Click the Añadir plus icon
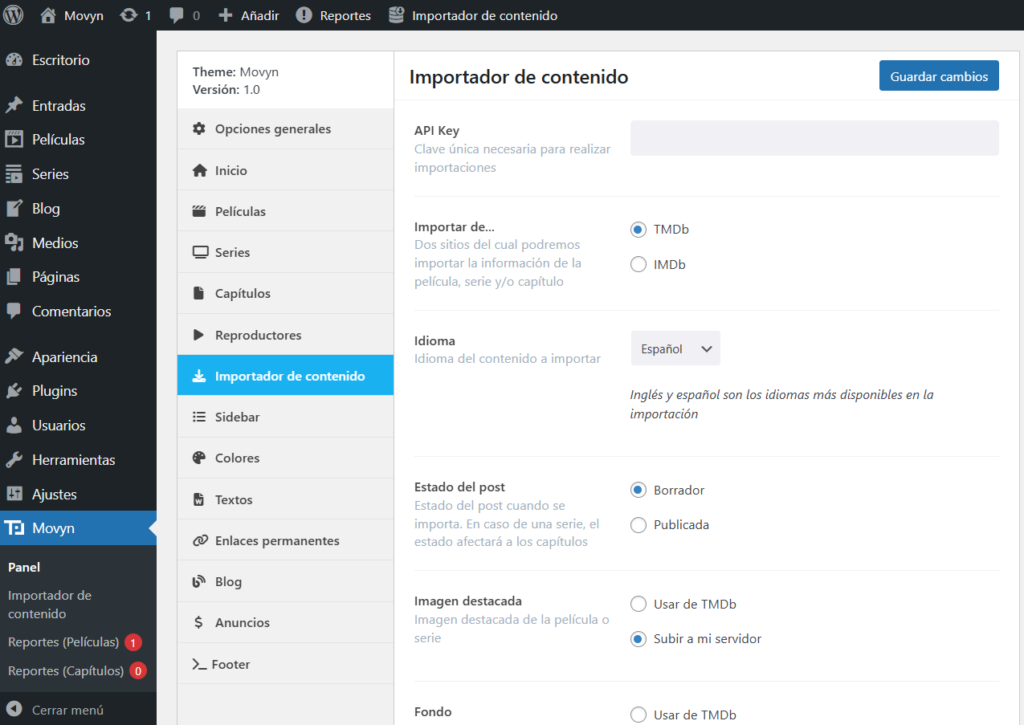The image size is (1024, 725). (x=227, y=15)
